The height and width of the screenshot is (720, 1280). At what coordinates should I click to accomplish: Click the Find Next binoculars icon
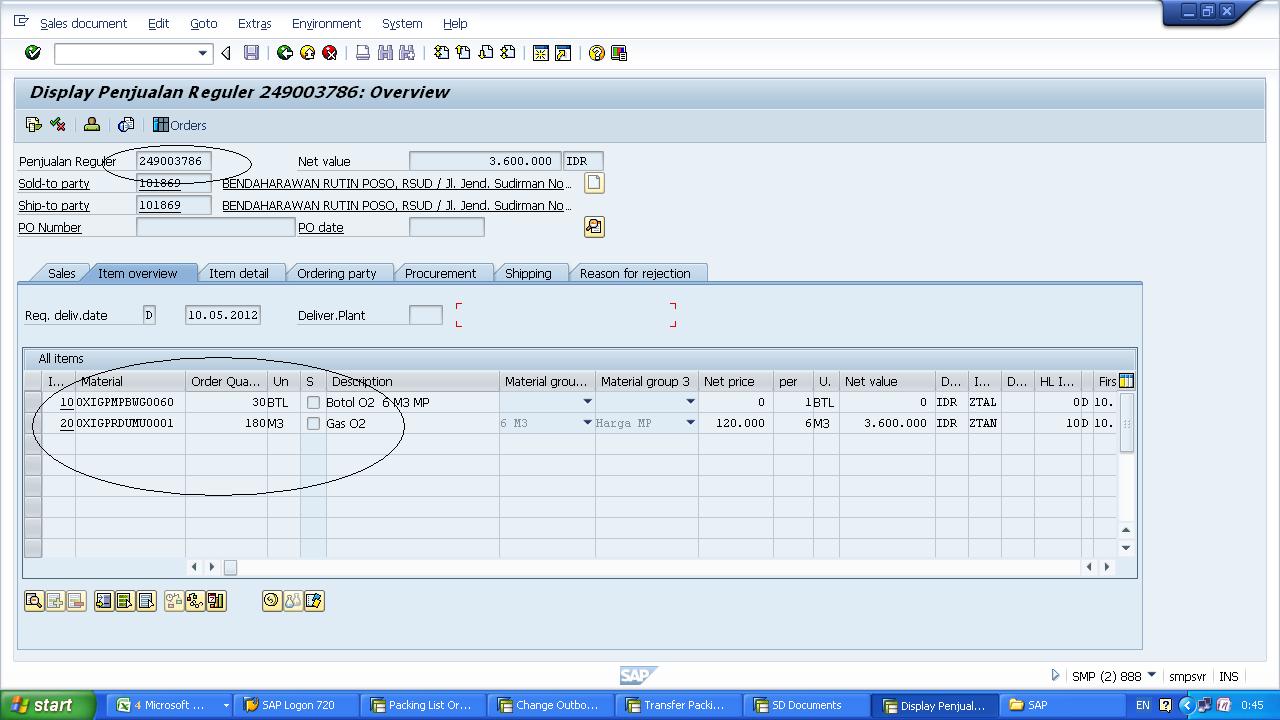point(407,53)
